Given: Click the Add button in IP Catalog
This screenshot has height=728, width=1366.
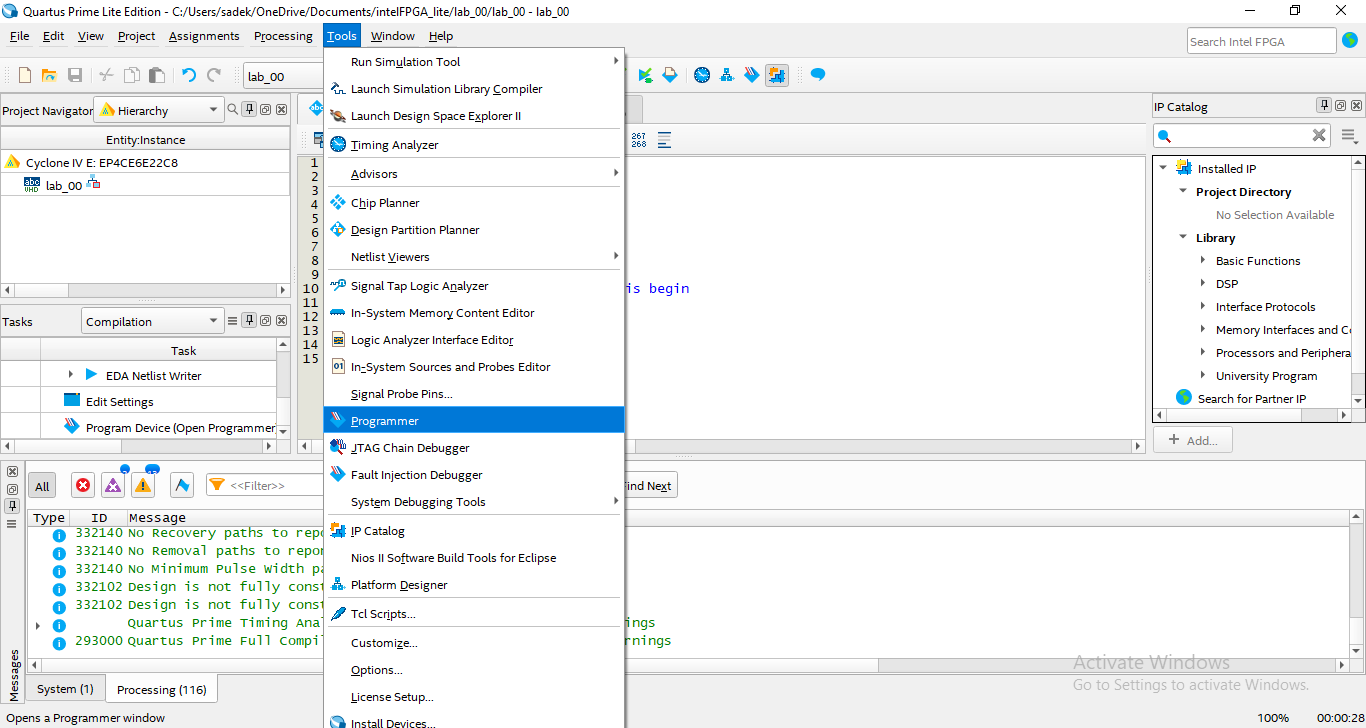Looking at the screenshot, I should pos(1192,440).
